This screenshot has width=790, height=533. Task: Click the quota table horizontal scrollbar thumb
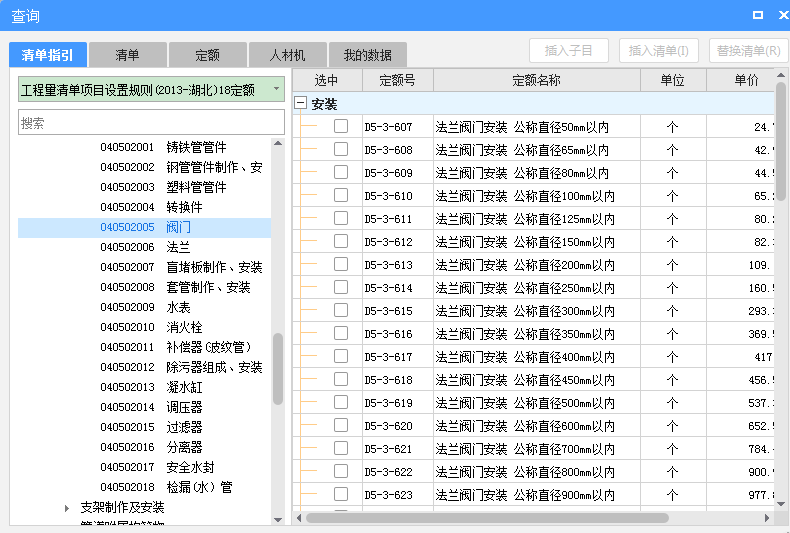[x=487, y=518]
